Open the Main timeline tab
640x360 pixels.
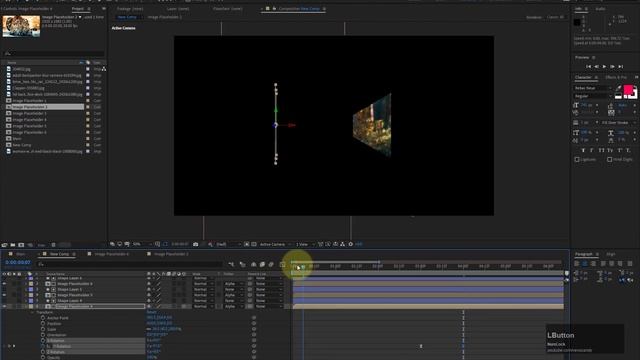coord(20,254)
